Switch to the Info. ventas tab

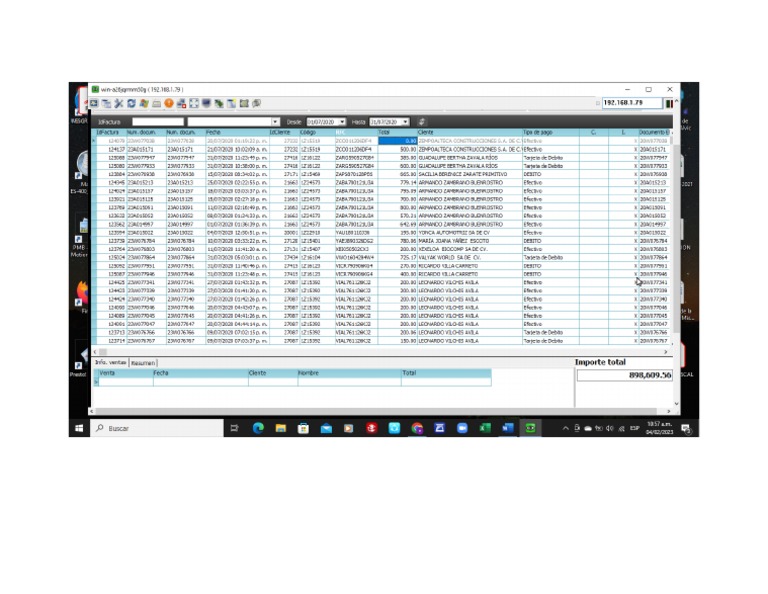point(110,362)
